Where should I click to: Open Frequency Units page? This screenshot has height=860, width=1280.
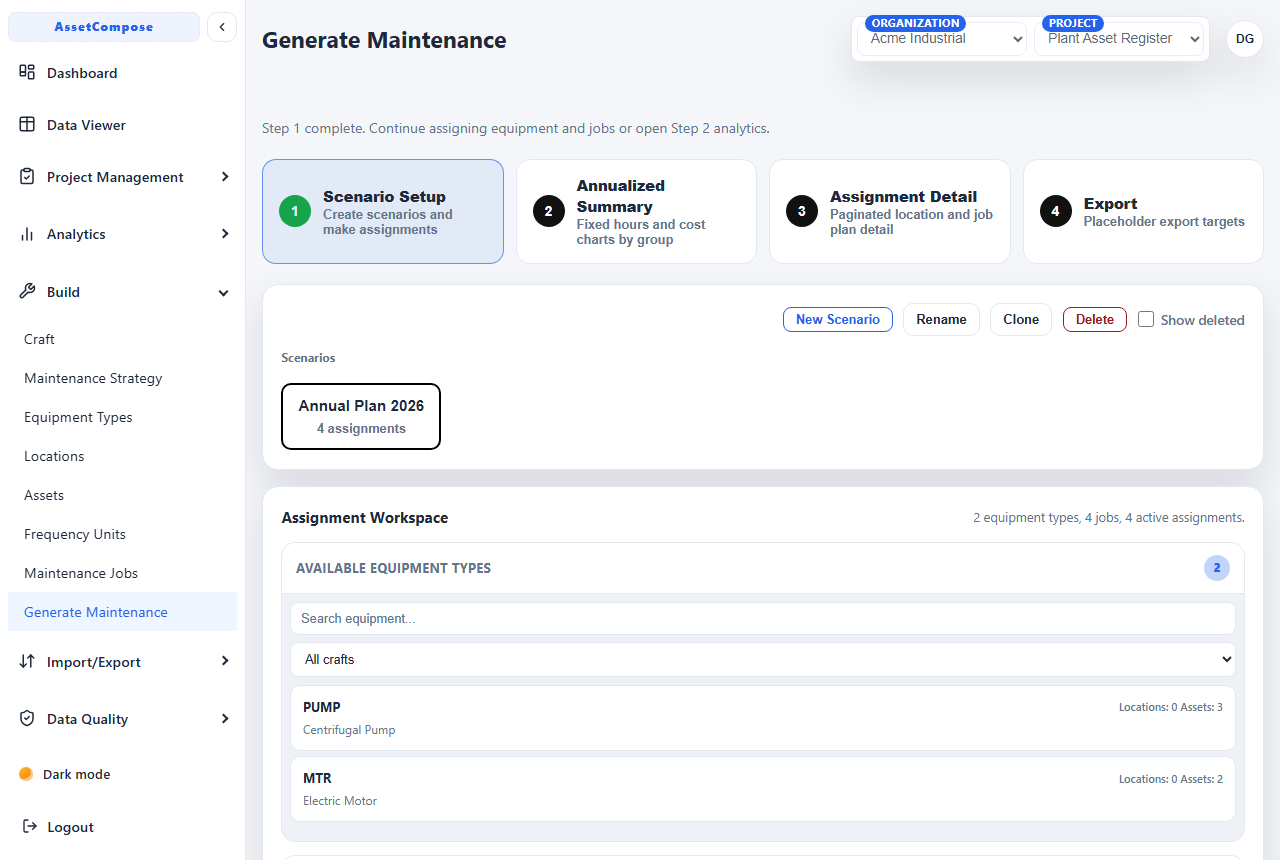click(x=75, y=534)
